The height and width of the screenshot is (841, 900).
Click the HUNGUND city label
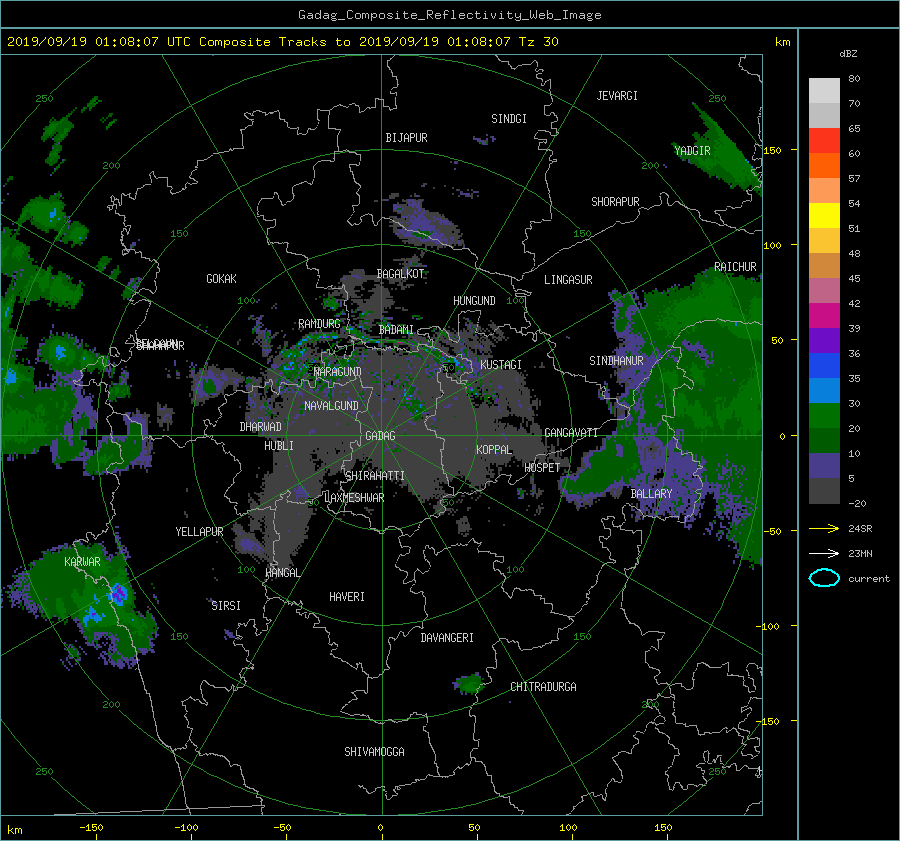tap(474, 301)
